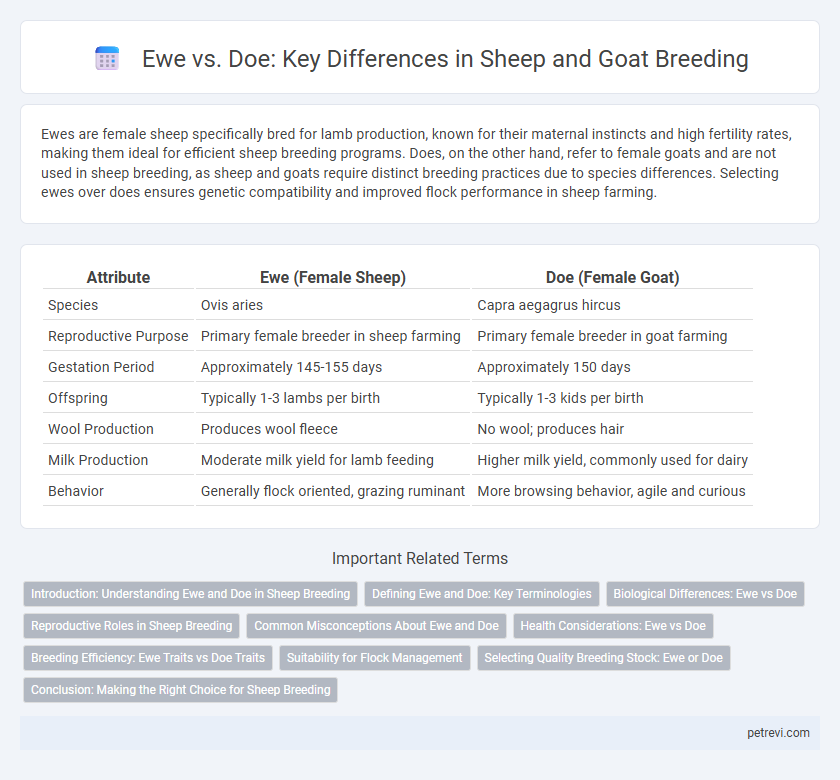This screenshot has width=840, height=780.
Task: Click 'Typically 1-3 lambs per birth' cell
Action: 290,398
